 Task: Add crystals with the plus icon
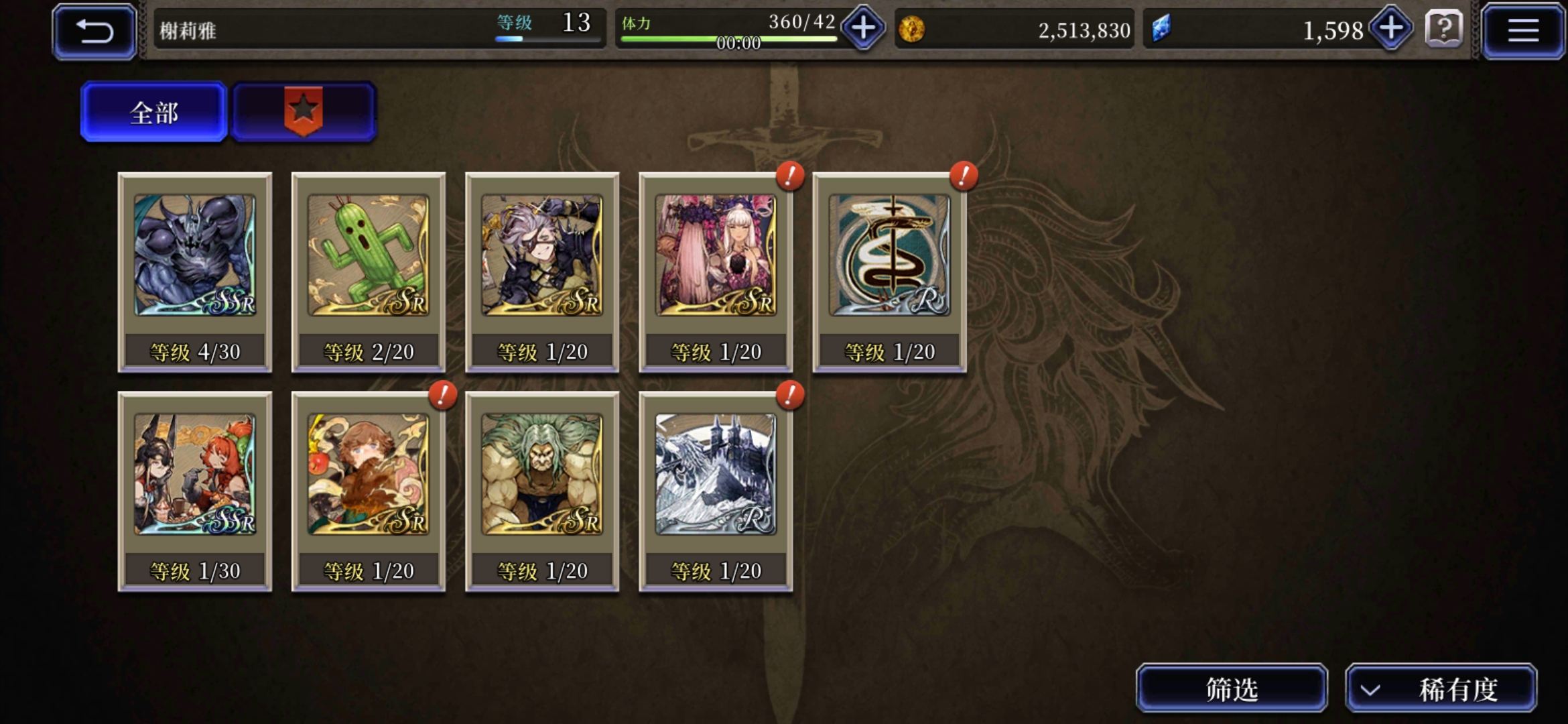[x=1391, y=28]
